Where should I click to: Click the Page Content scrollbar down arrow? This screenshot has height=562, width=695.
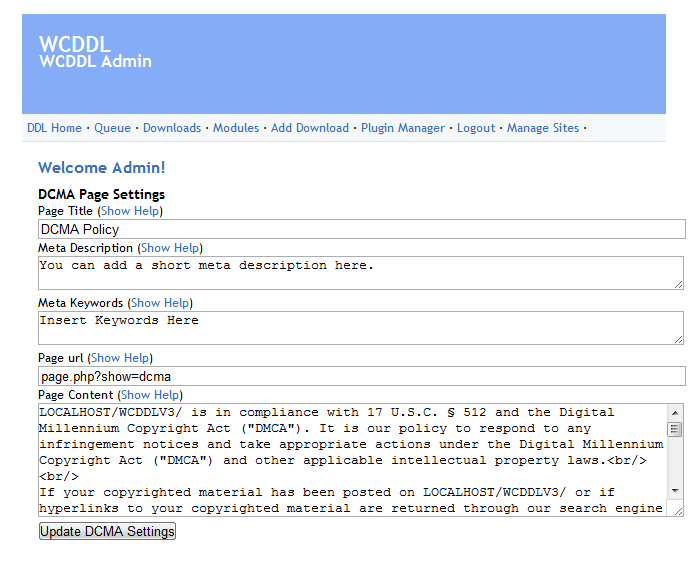[x=675, y=490]
